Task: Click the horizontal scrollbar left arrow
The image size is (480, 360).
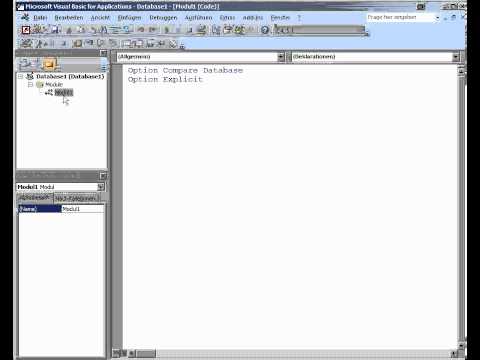Action: click(x=132, y=353)
